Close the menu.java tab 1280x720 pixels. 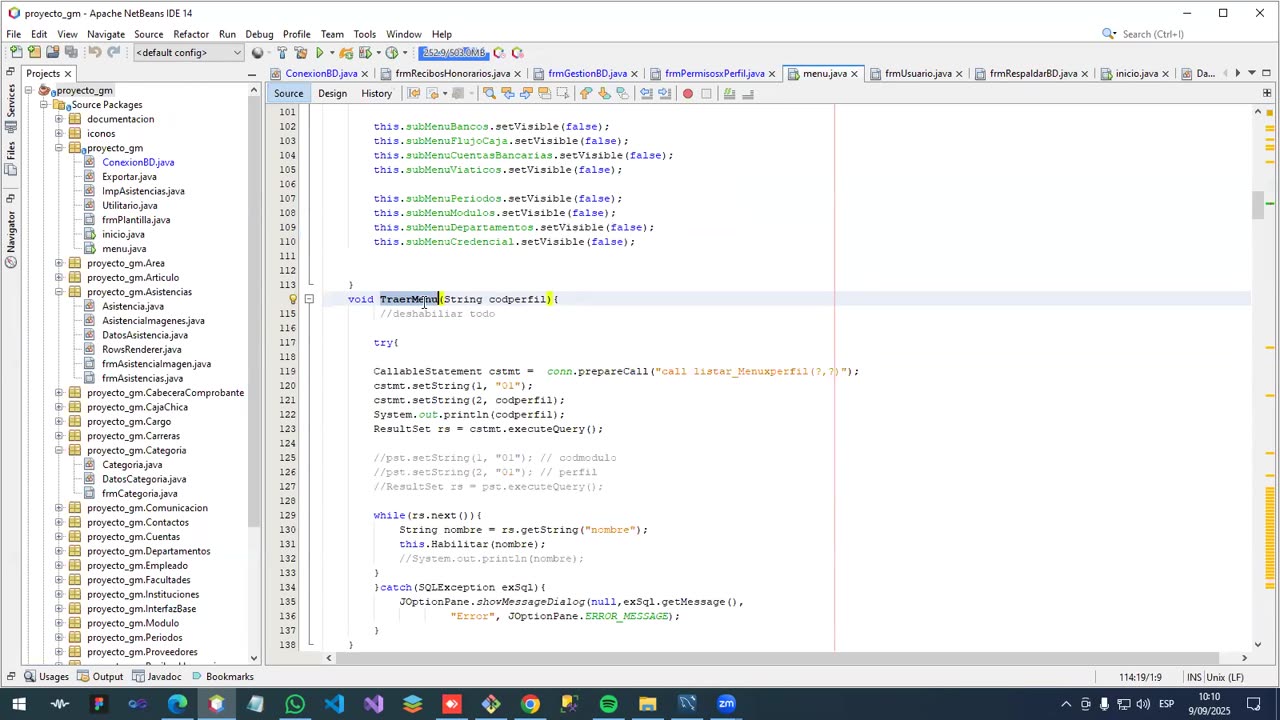[857, 74]
